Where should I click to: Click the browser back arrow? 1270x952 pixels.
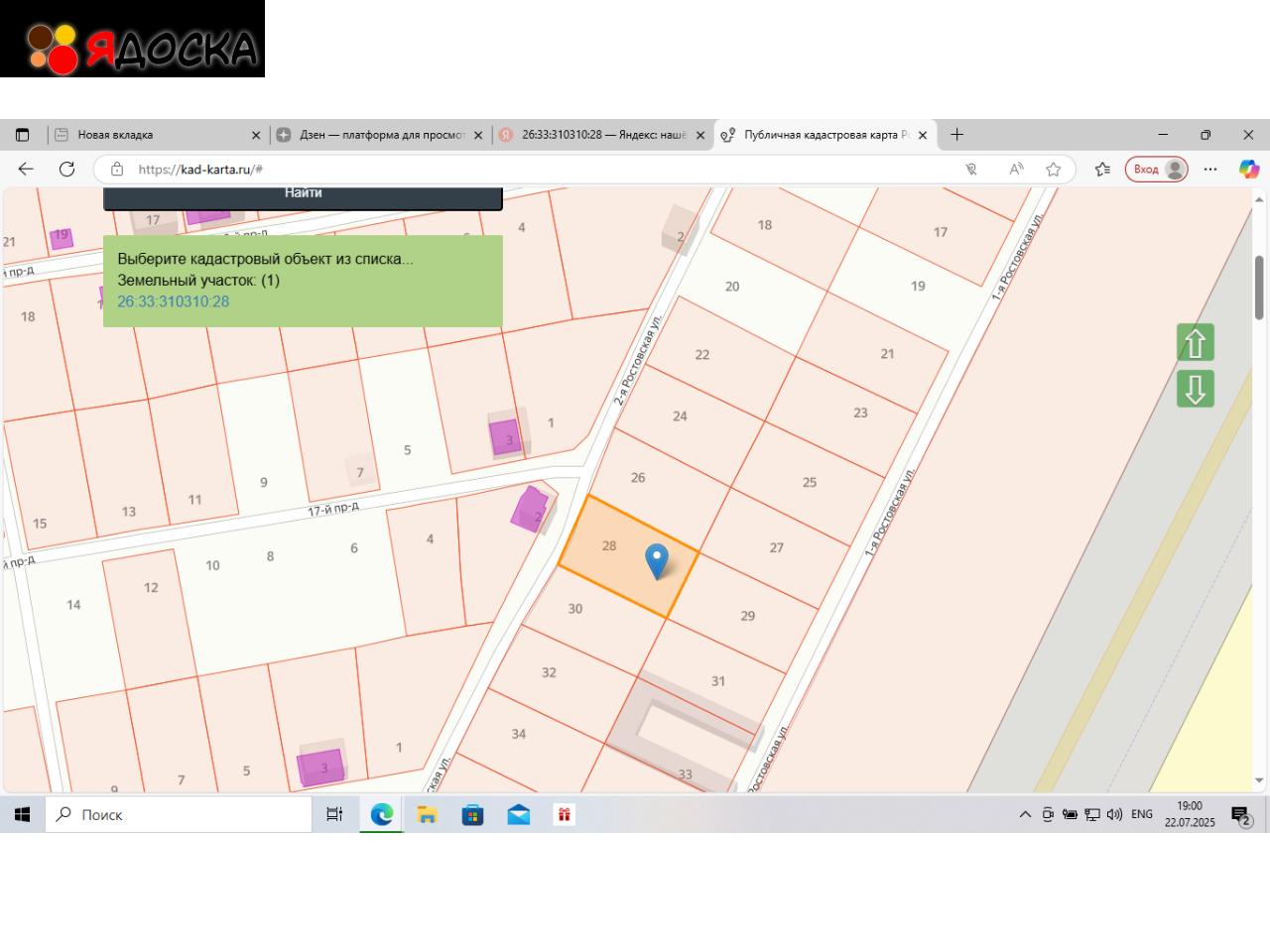(x=26, y=169)
